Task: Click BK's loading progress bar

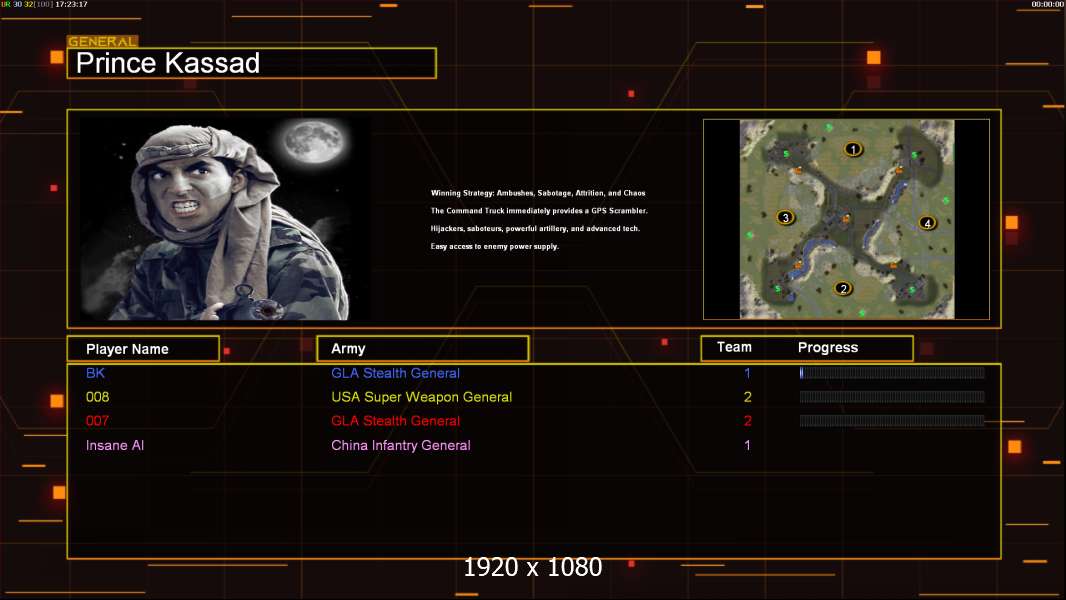Action: pyautogui.click(x=892, y=372)
